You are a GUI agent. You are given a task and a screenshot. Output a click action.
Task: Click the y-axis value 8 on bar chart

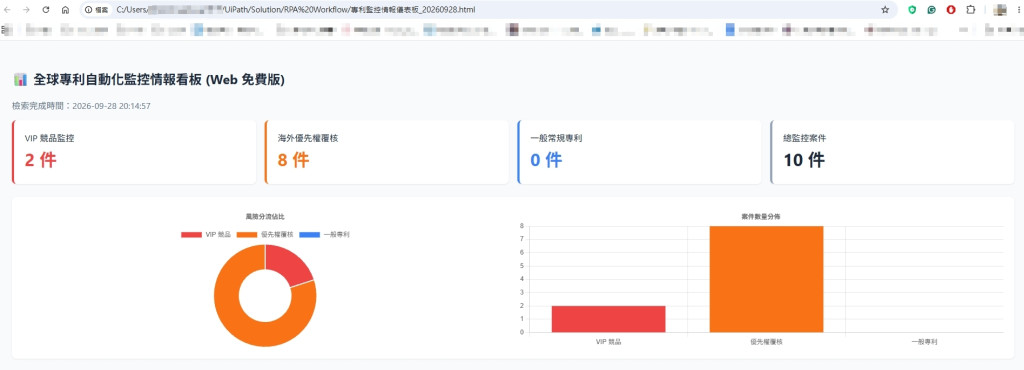[522, 226]
